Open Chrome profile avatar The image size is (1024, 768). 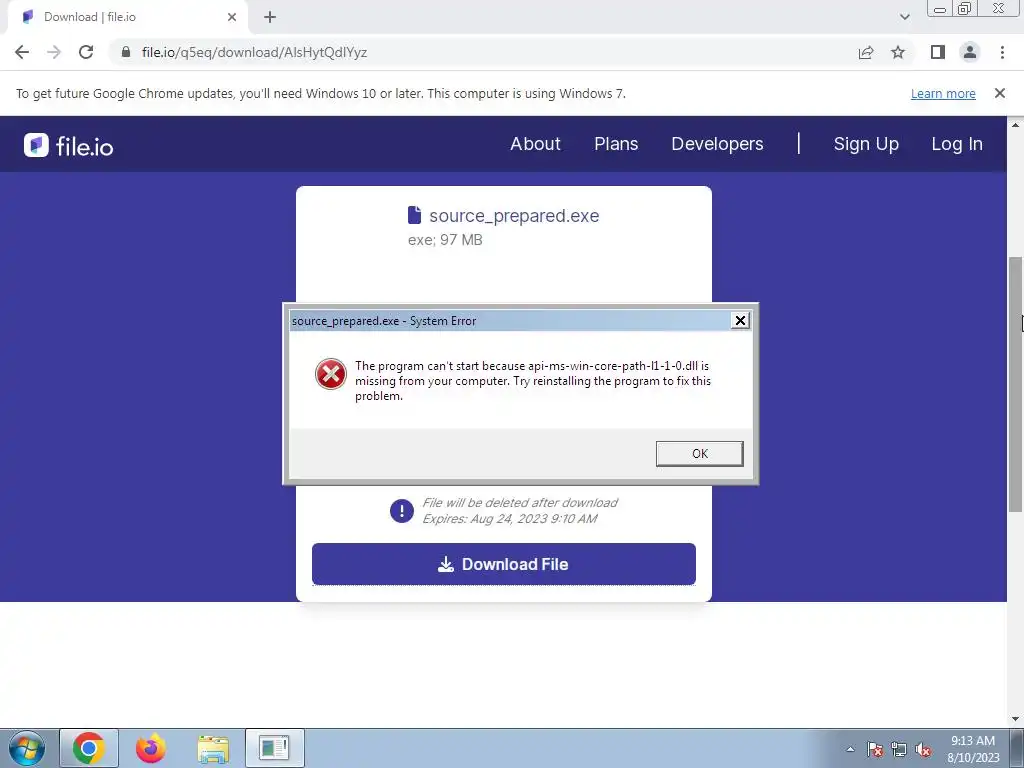click(x=970, y=52)
